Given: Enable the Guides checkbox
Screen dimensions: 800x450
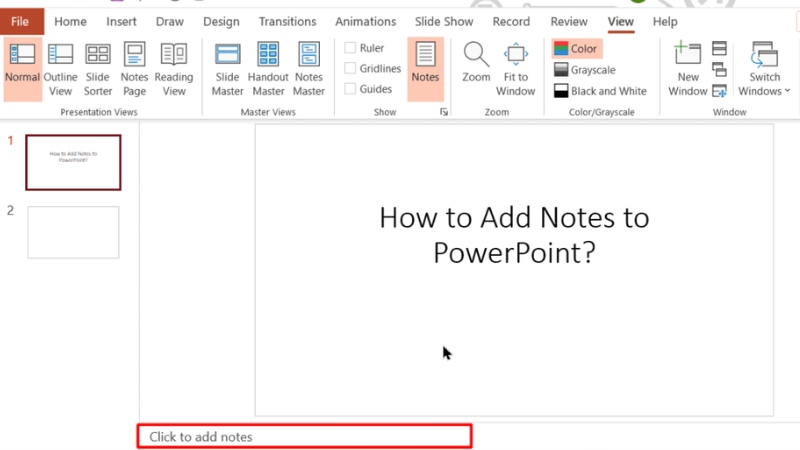Looking at the screenshot, I should tap(350, 89).
